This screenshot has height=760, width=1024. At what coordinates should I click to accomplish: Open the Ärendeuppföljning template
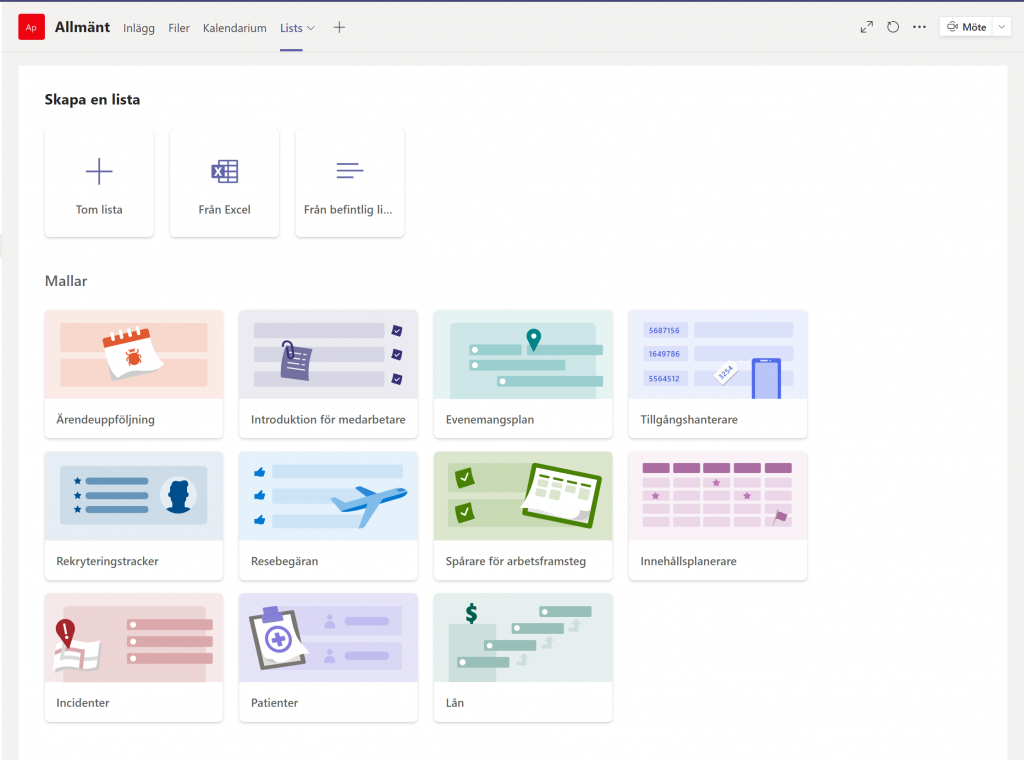[133, 374]
